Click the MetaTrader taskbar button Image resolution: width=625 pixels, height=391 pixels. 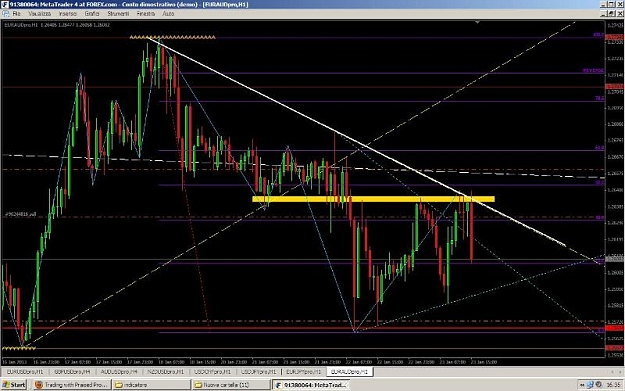click(311, 385)
